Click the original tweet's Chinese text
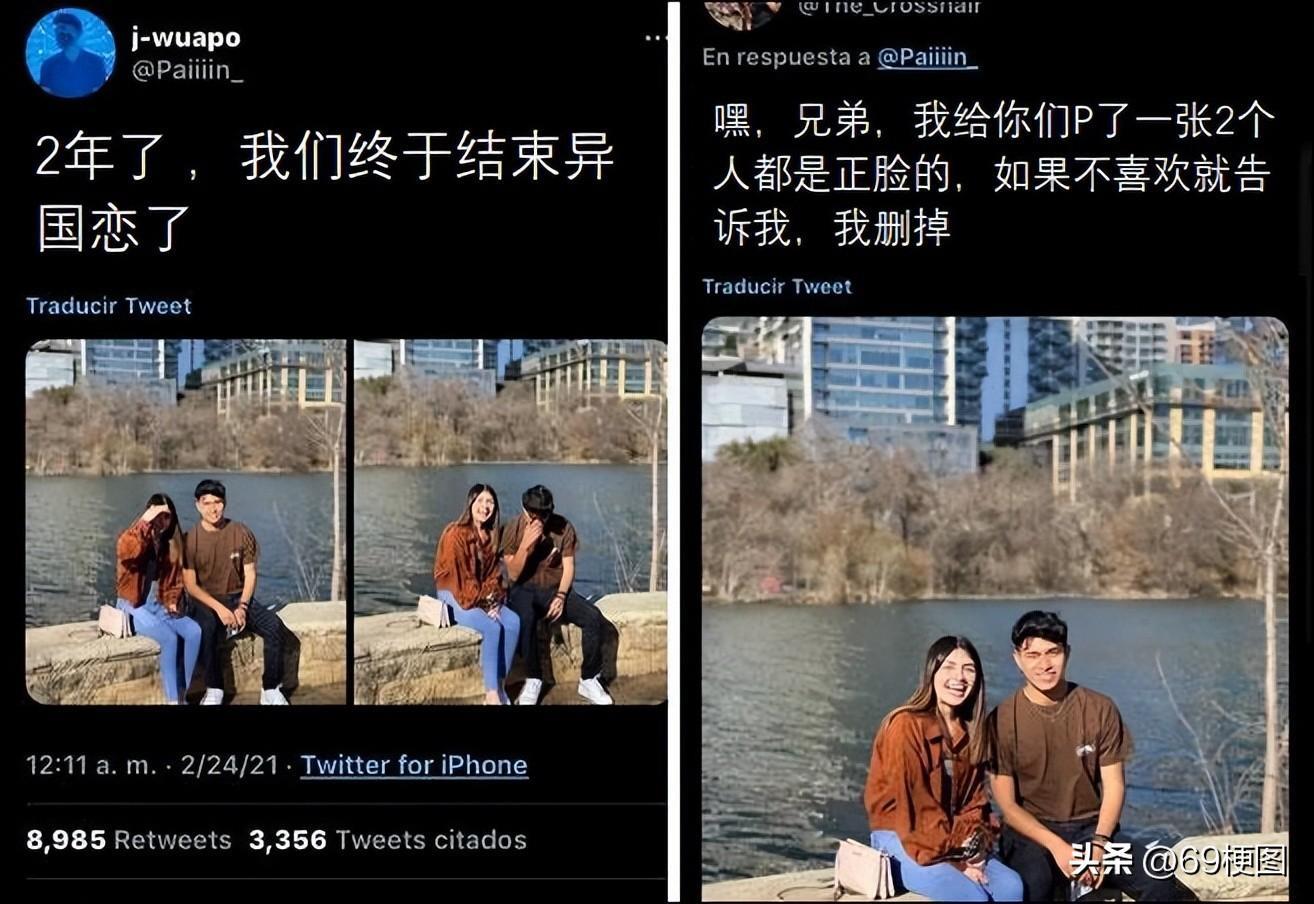Viewport: 1314px width, 904px height. tap(325, 192)
